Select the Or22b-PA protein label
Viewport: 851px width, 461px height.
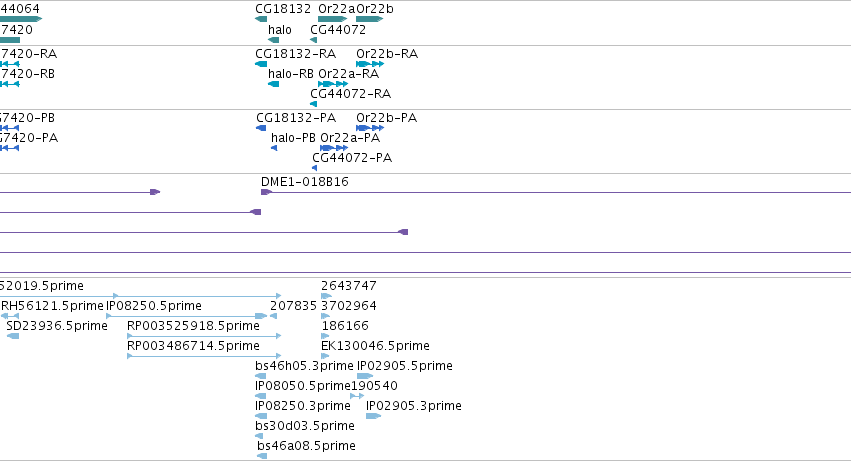(386, 118)
